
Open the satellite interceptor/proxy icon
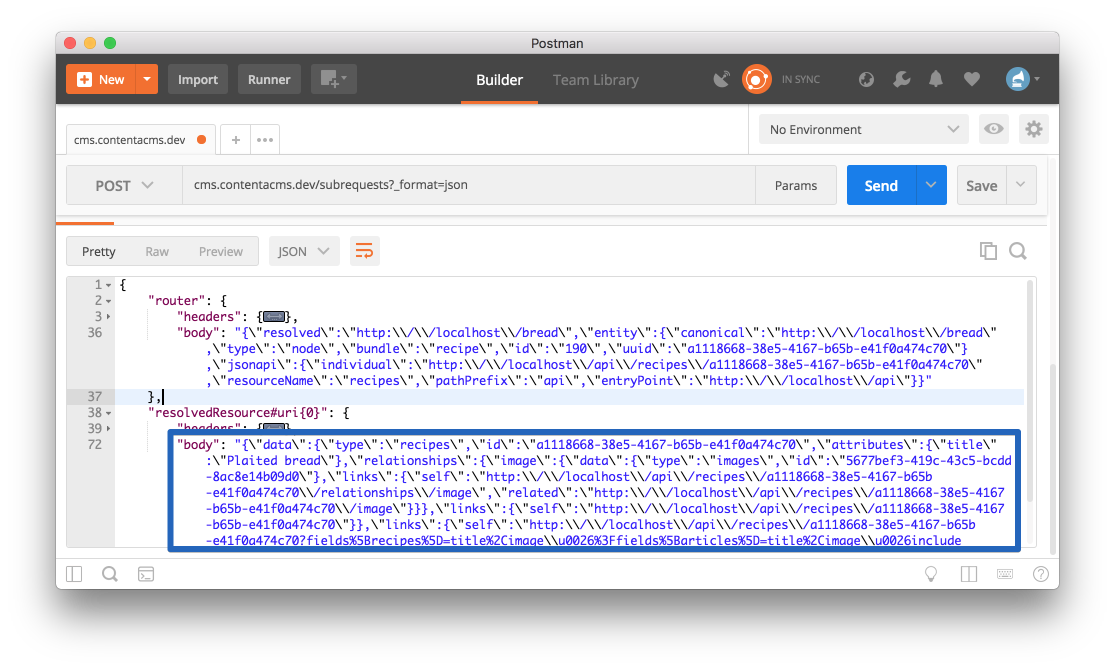coord(722,79)
